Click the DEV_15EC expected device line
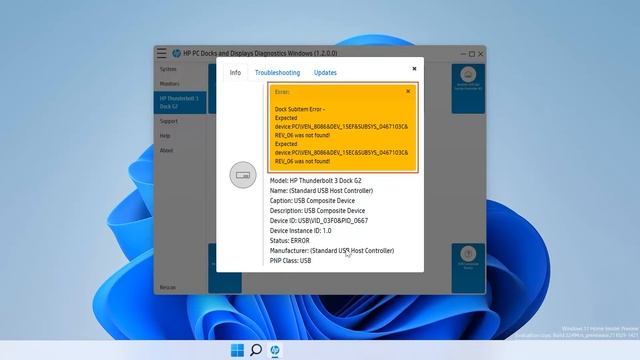Image resolution: width=640 pixels, height=360 pixels. (341, 153)
